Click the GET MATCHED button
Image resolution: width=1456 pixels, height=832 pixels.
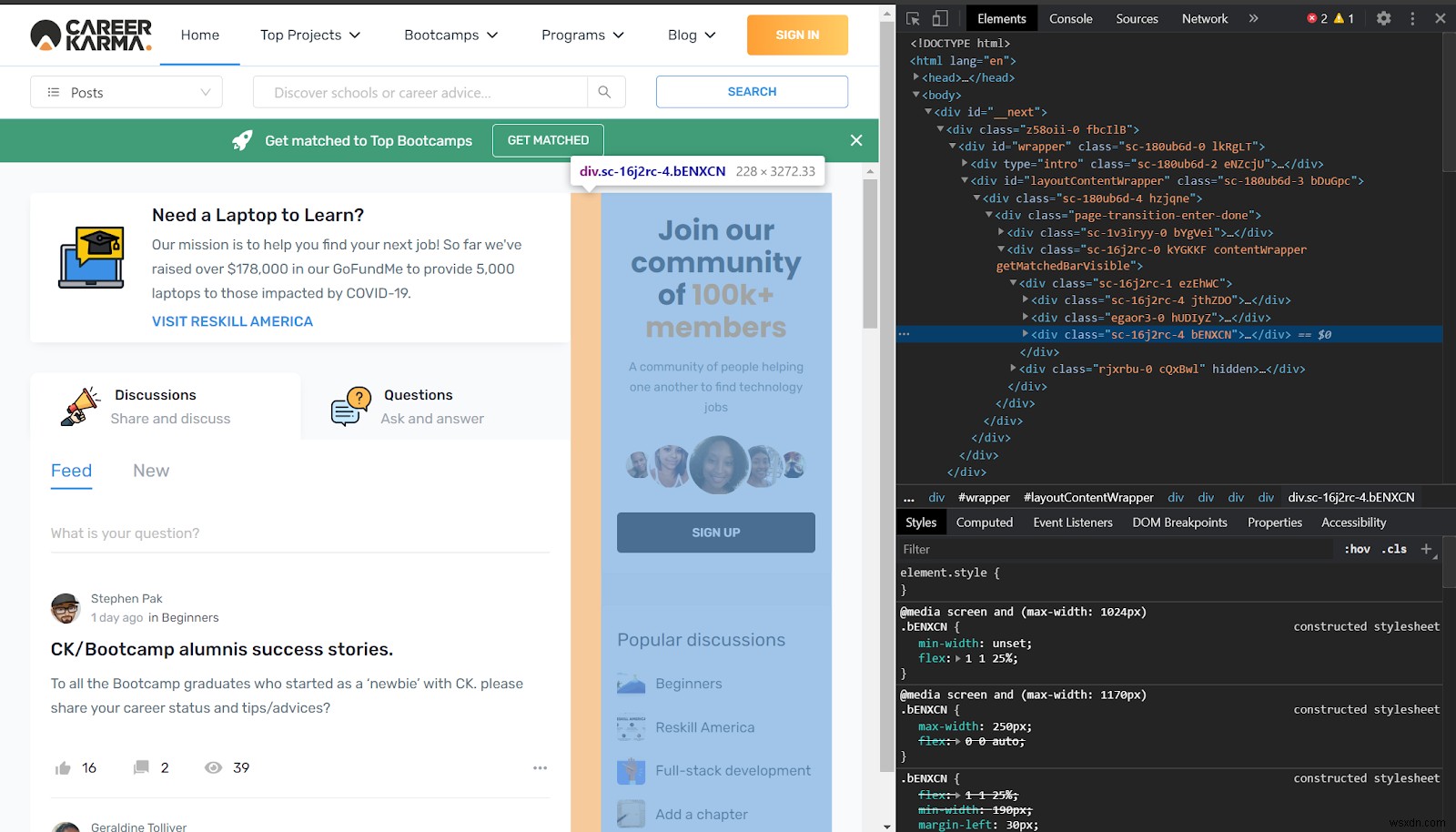click(547, 140)
